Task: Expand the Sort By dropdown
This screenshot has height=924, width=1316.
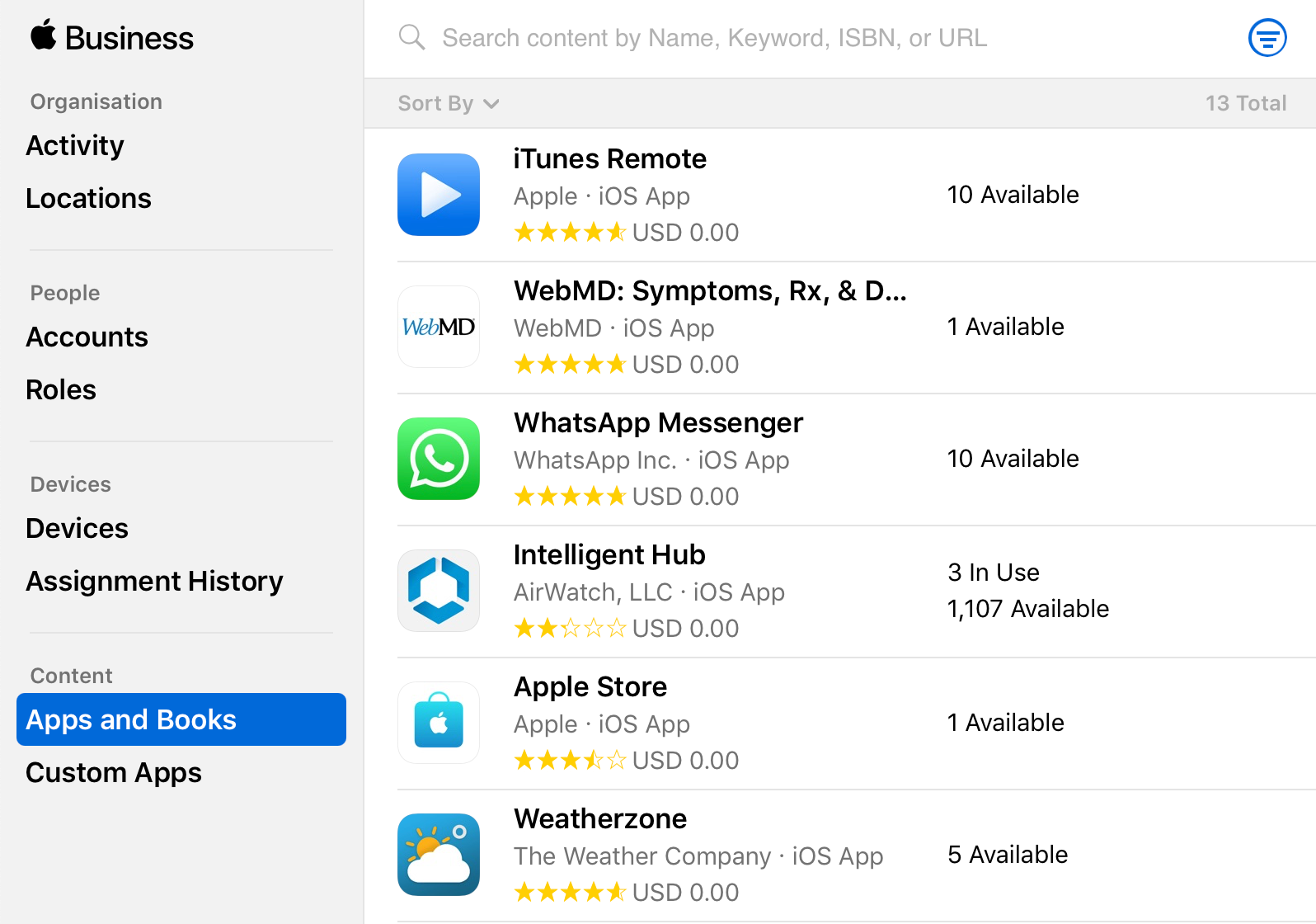Action: tap(448, 103)
